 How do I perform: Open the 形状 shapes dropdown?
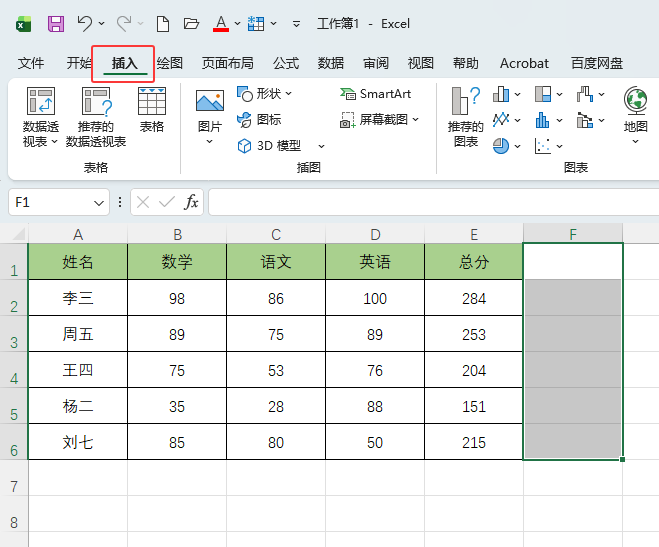coord(264,94)
